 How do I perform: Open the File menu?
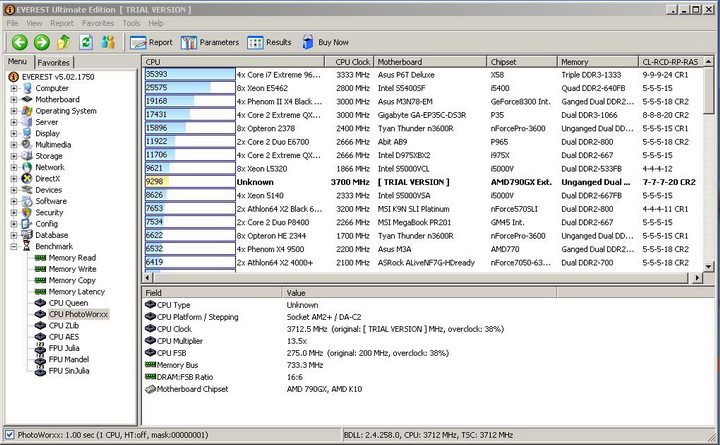12,23
